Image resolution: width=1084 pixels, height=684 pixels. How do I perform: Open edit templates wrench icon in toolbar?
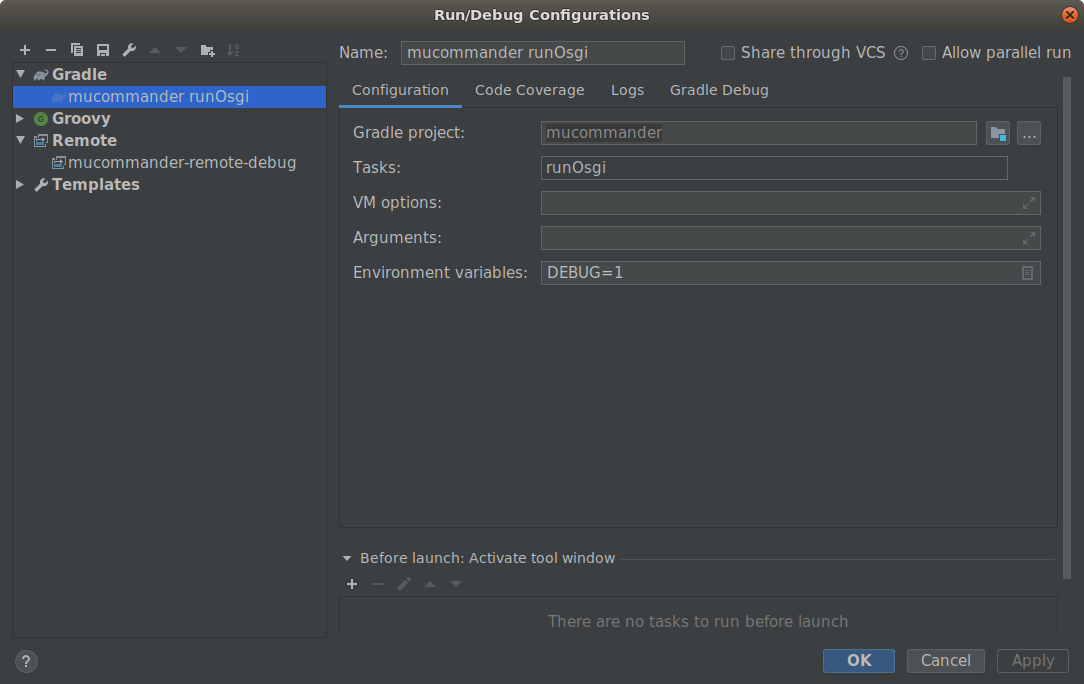[x=129, y=50]
